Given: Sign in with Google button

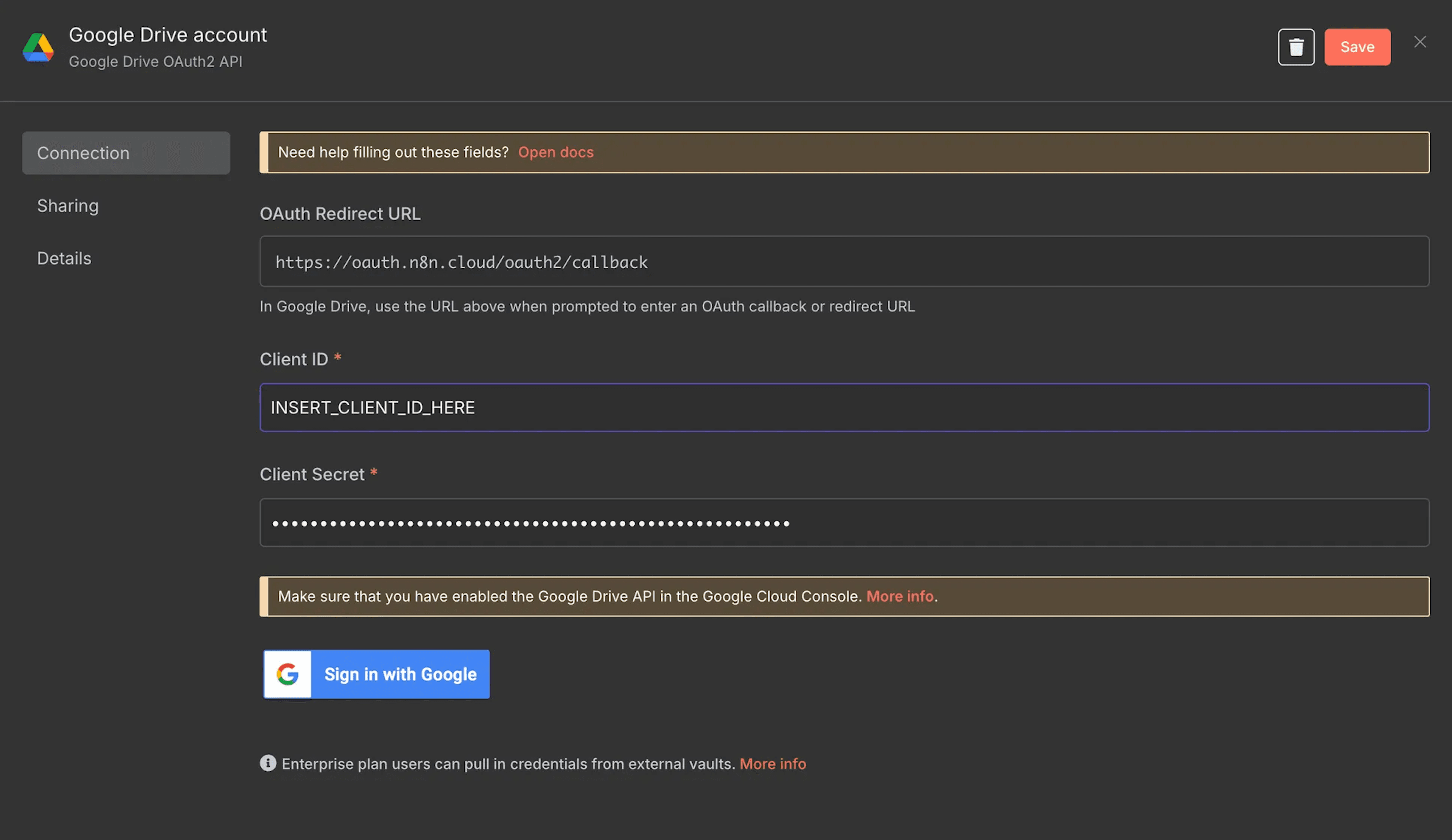Looking at the screenshot, I should point(376,674).
